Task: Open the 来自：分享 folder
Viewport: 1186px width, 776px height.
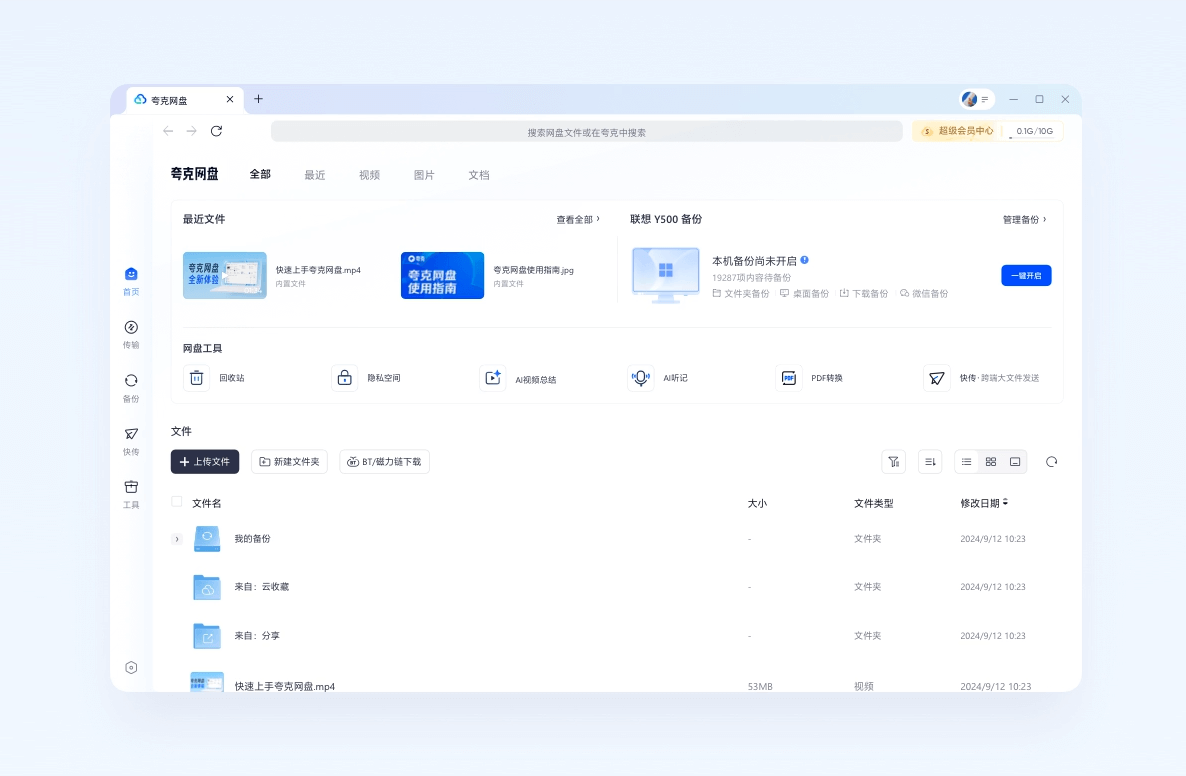Action: (x=257, y=636)
